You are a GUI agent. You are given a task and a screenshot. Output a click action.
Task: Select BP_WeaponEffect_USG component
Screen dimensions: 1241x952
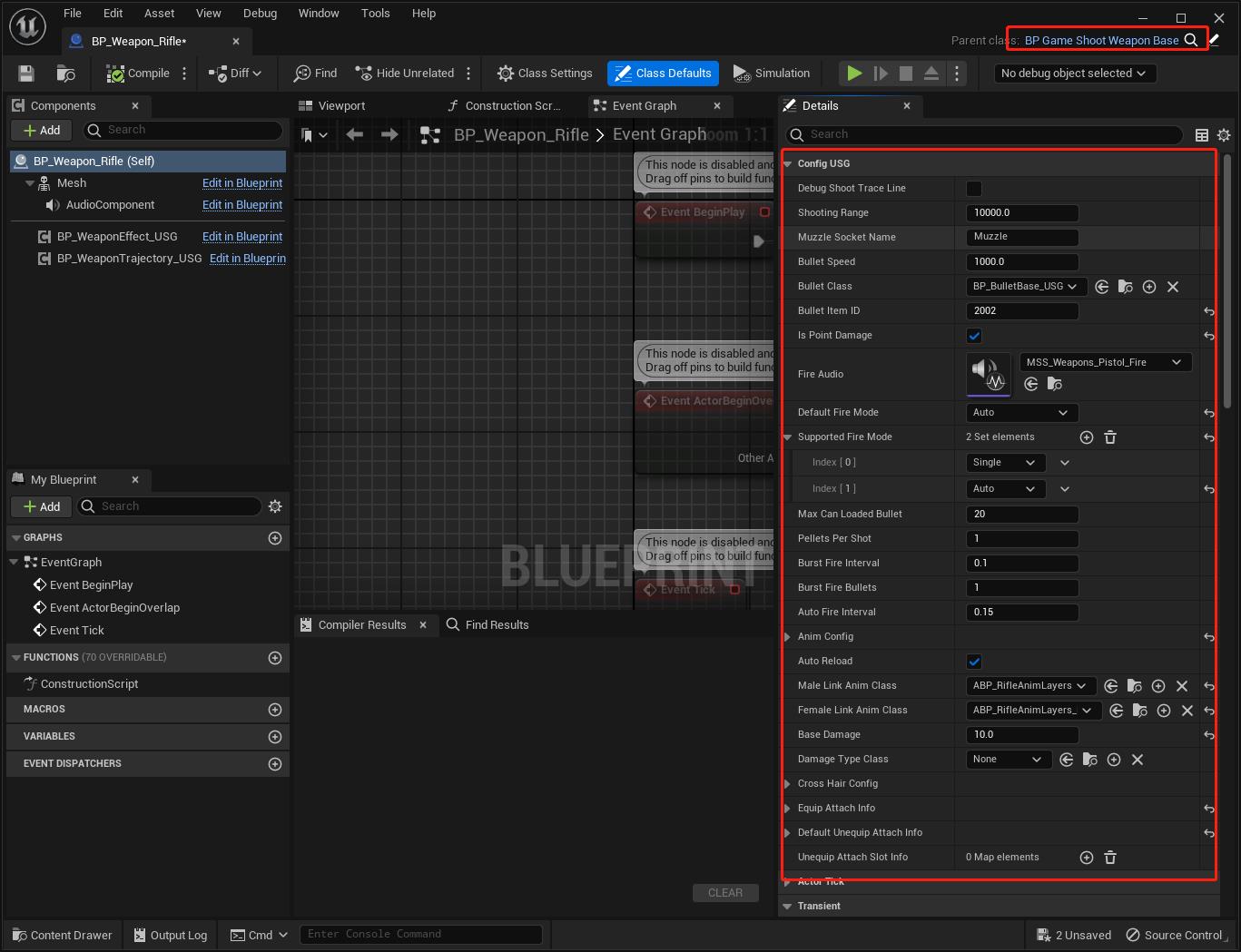pos(117,237)
